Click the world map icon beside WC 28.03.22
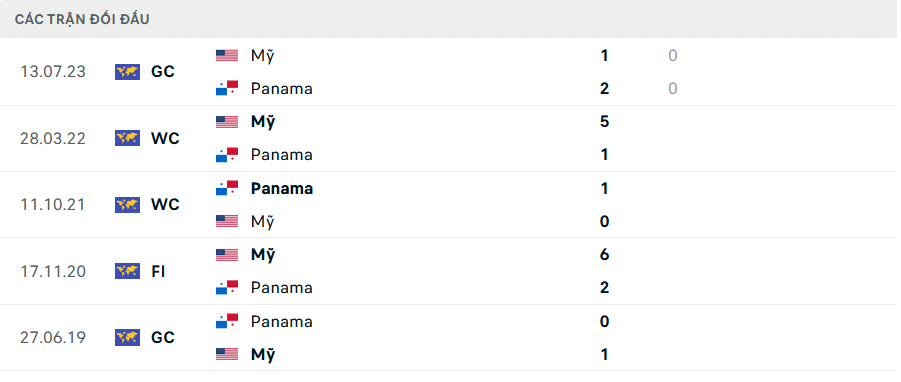 point(128,138)
